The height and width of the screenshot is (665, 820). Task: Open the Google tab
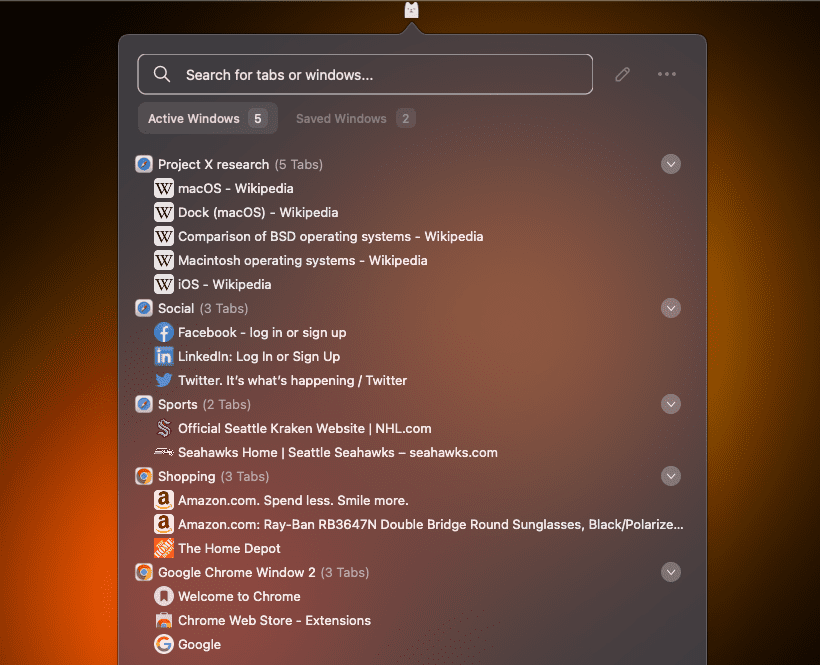[x=199, y=644]
